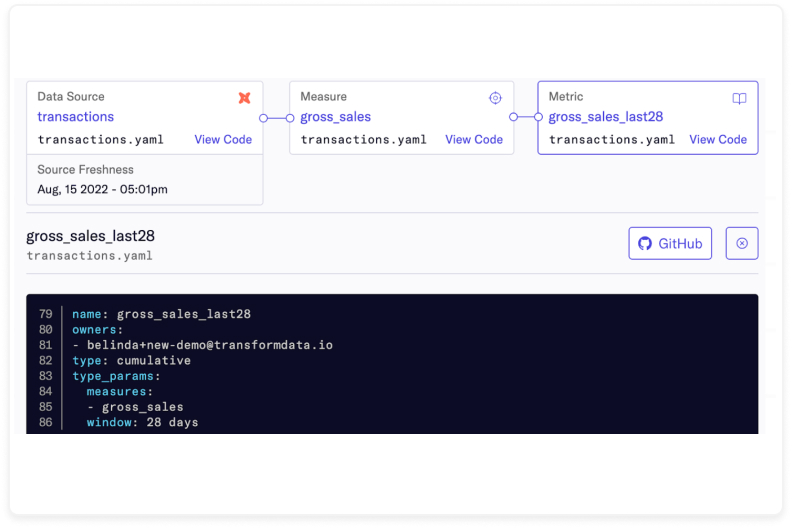This screenshot has height=528, width=792.
Task: Click the connector node between transactions and gross_sales
Action: coord(276,118)
